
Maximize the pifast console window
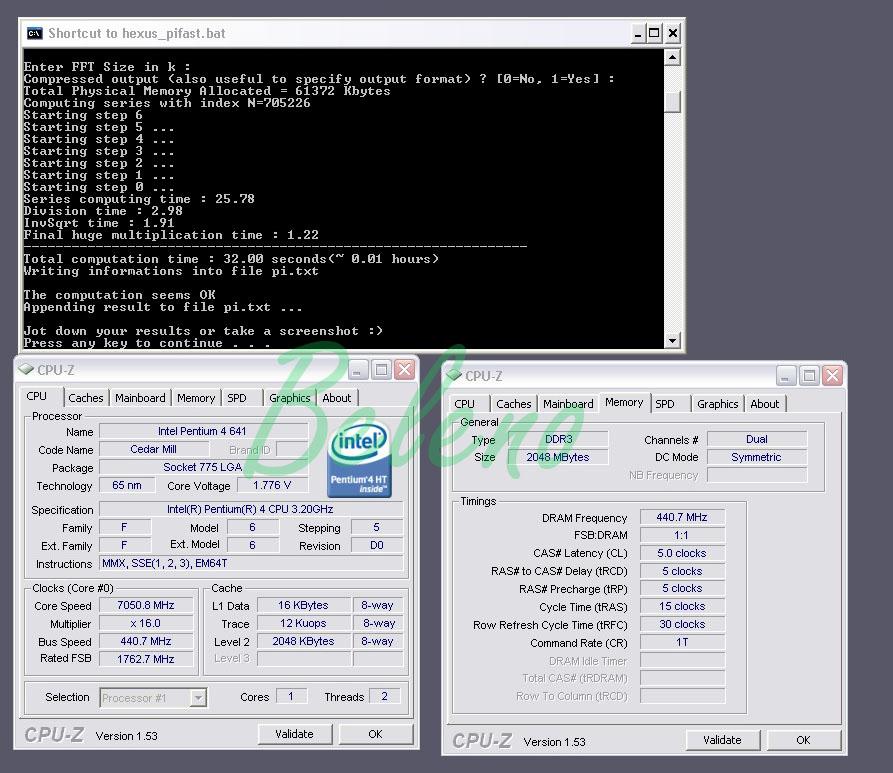(654, 34)
